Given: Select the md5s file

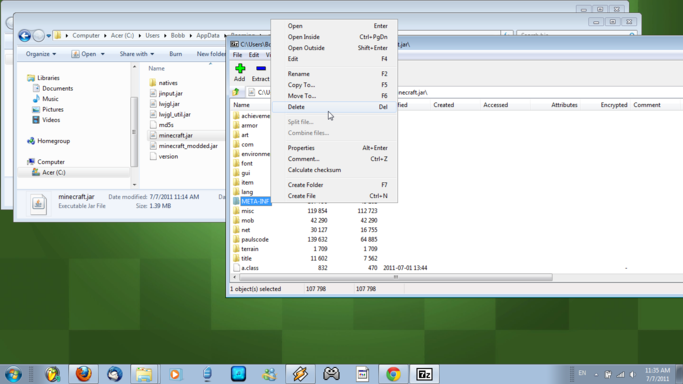Looking at the screenshot, I should point(162,125).
